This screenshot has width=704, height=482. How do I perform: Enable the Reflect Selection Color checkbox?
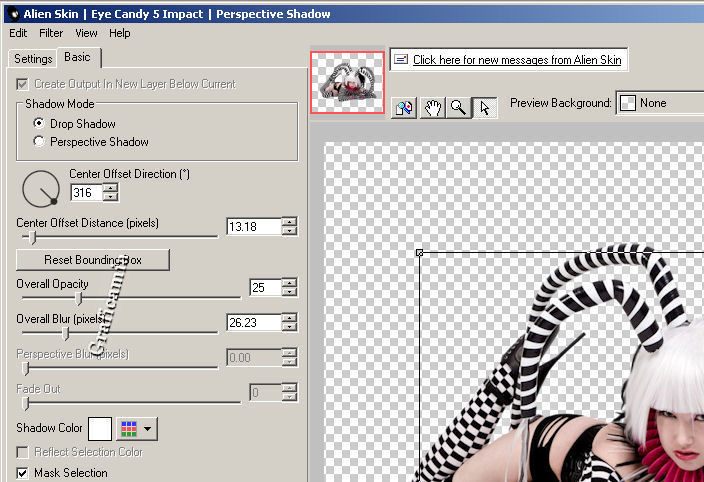(22, 452)
